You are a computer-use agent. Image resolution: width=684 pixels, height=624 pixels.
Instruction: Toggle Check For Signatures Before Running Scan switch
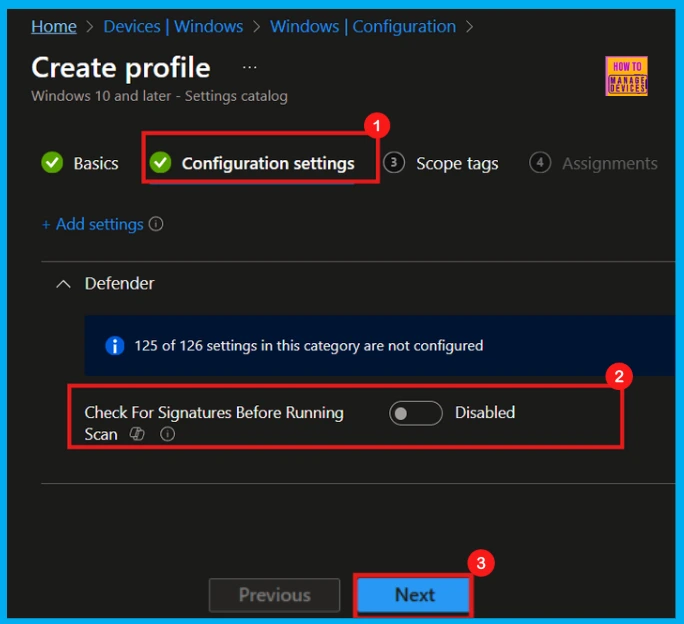(416, 413)
